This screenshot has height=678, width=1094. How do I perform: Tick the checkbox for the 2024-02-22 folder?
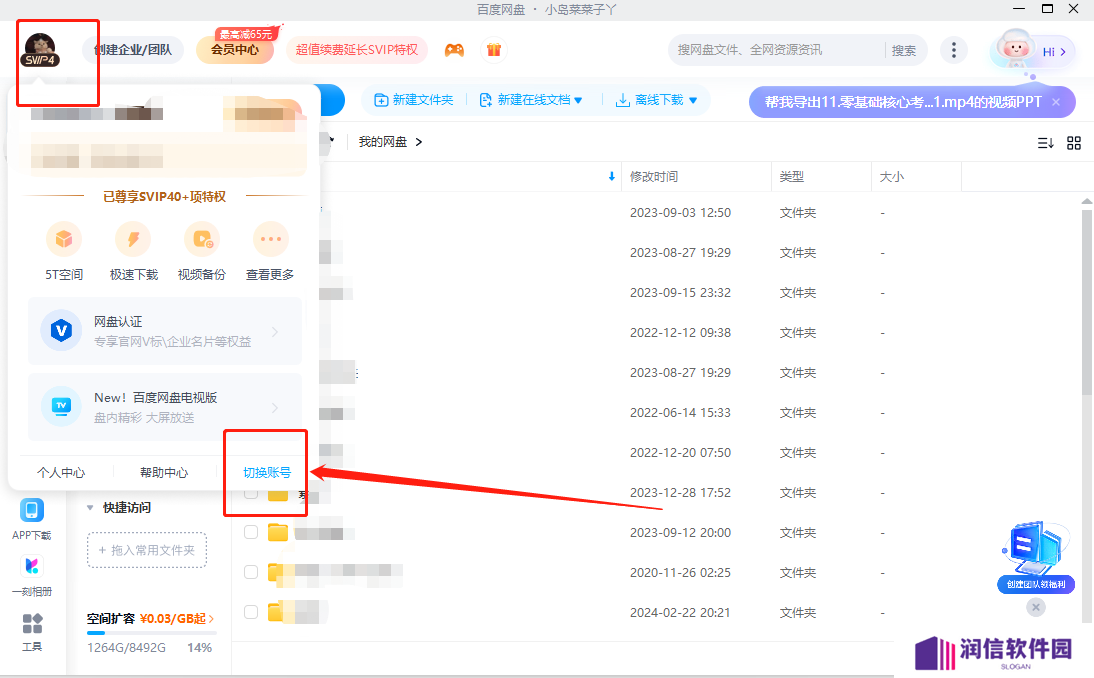pyautogui.click(x=251, y=612)
